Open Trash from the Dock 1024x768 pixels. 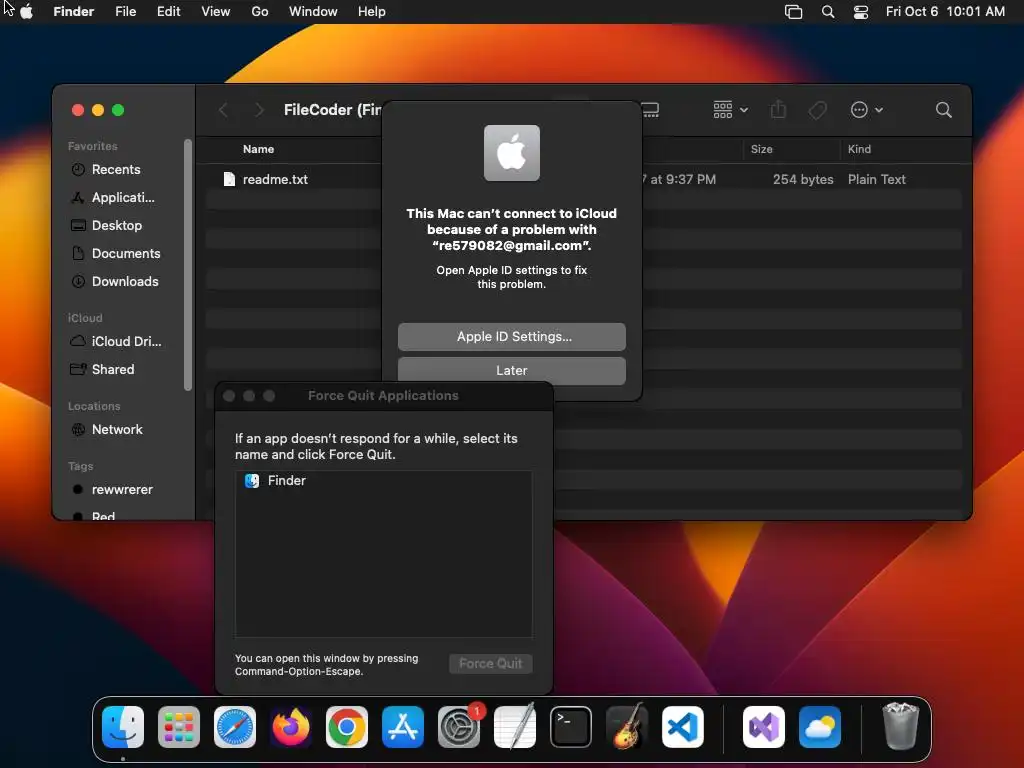[x=901, y=727]
